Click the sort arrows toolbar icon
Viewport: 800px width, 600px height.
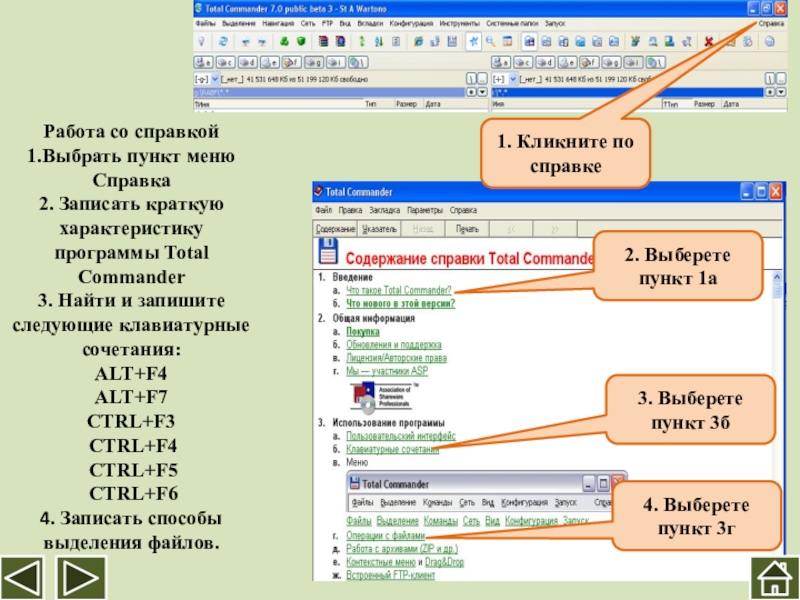tap(379, 42)
